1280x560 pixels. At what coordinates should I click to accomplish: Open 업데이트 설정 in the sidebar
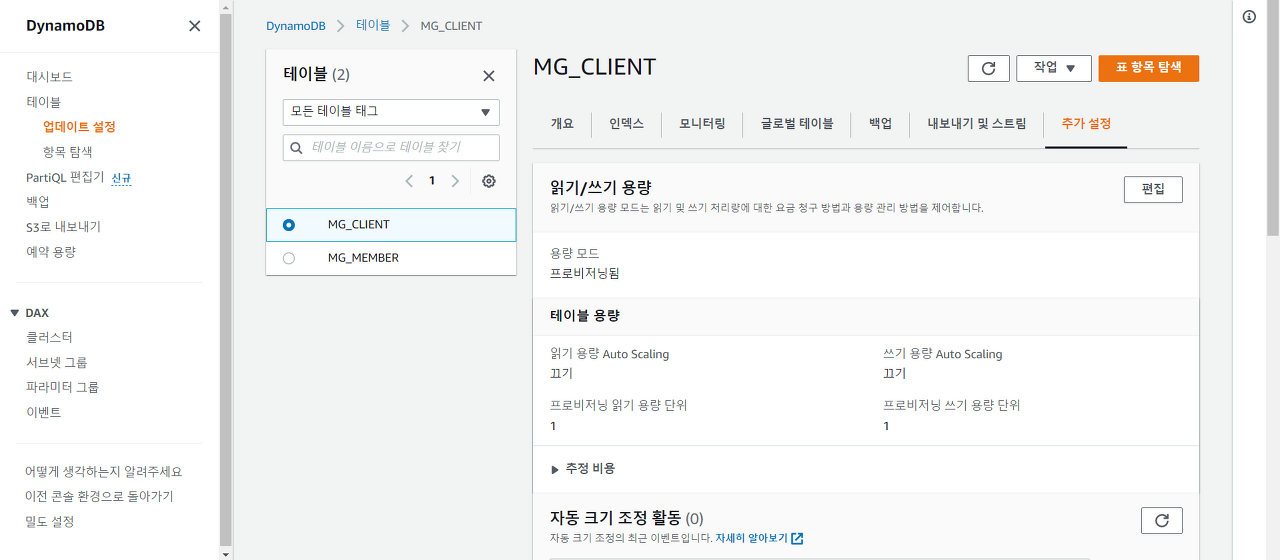pyautogui.click(x=79, y=127)
